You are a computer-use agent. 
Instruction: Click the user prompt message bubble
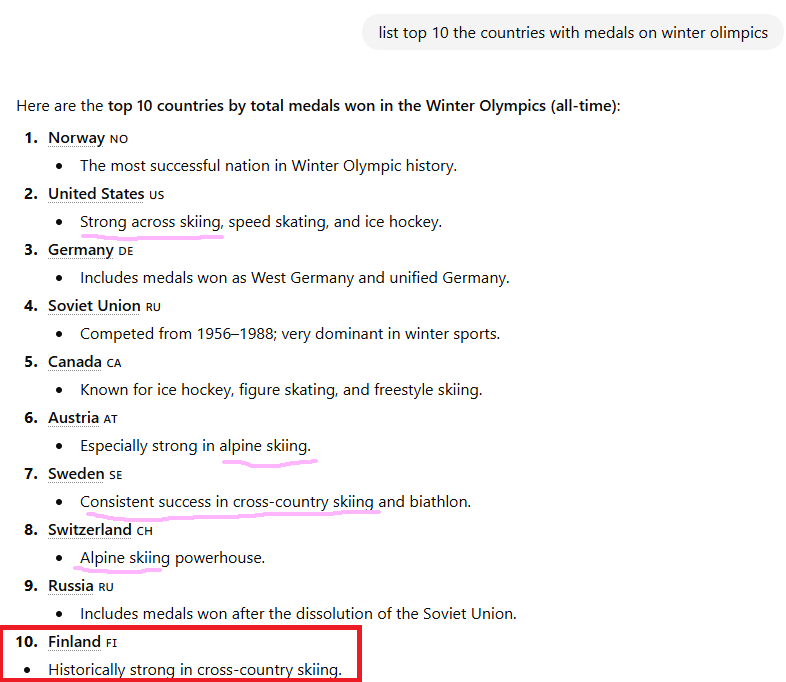coord(573,33)
